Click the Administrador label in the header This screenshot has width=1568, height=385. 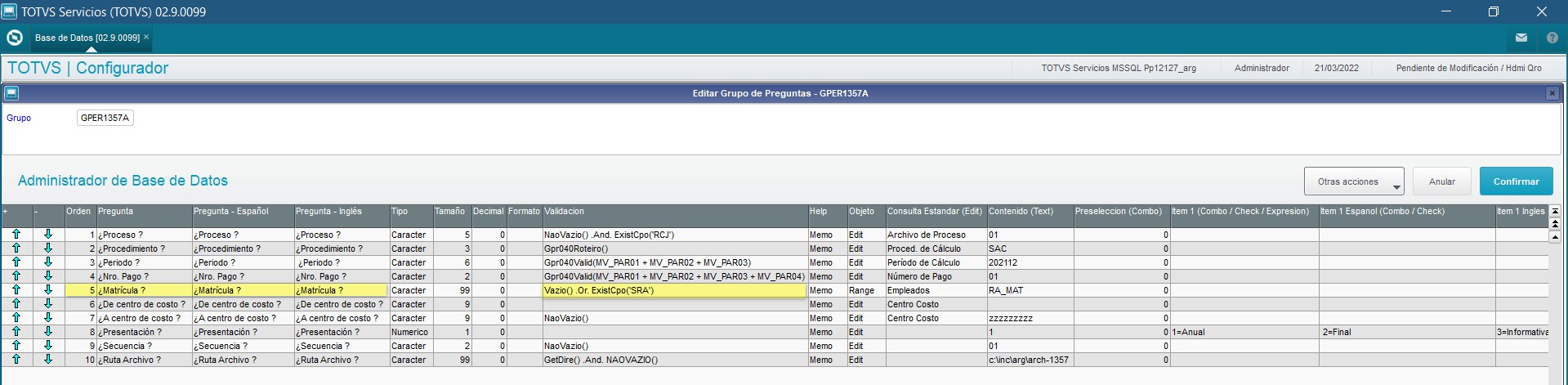(x=1262, y=68)
